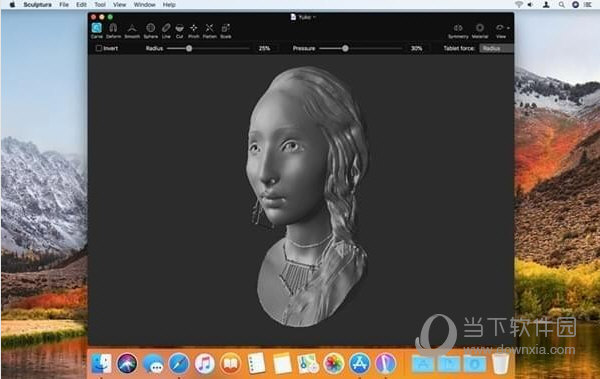Launch Siri from the Dock
This screenshot has width=600, height=379.
(x=127, y=363)
